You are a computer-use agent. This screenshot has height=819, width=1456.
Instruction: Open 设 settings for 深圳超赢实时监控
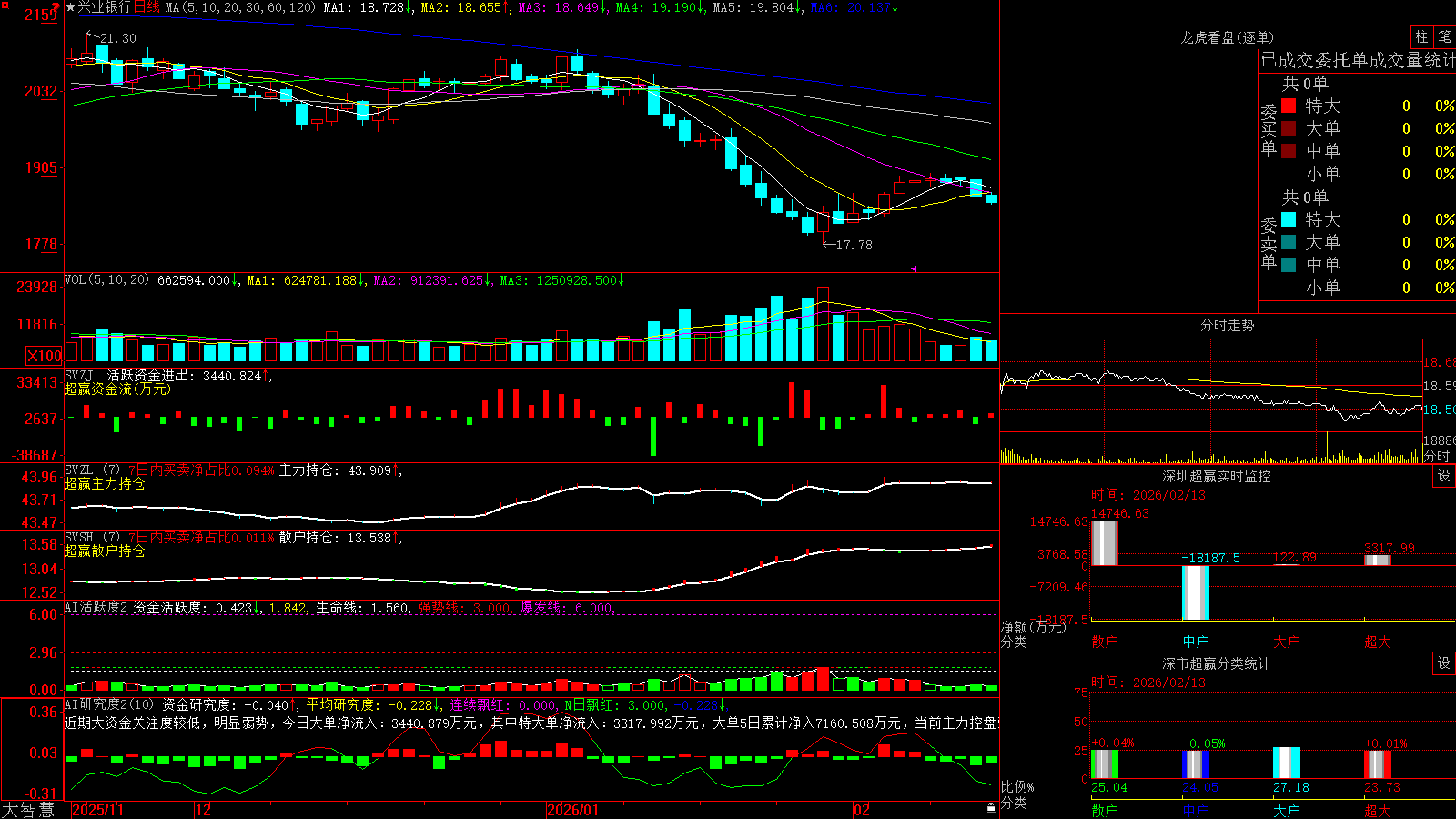pos(1444,476)
